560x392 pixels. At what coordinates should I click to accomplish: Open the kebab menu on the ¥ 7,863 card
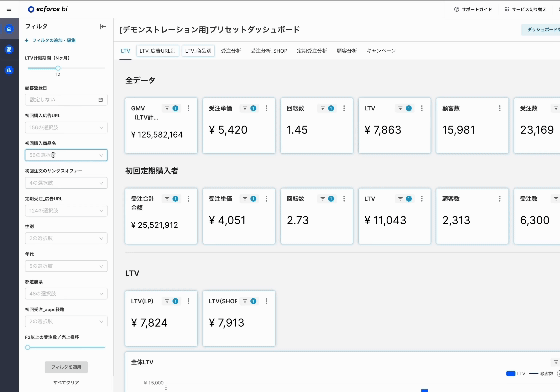coord(422,108)
